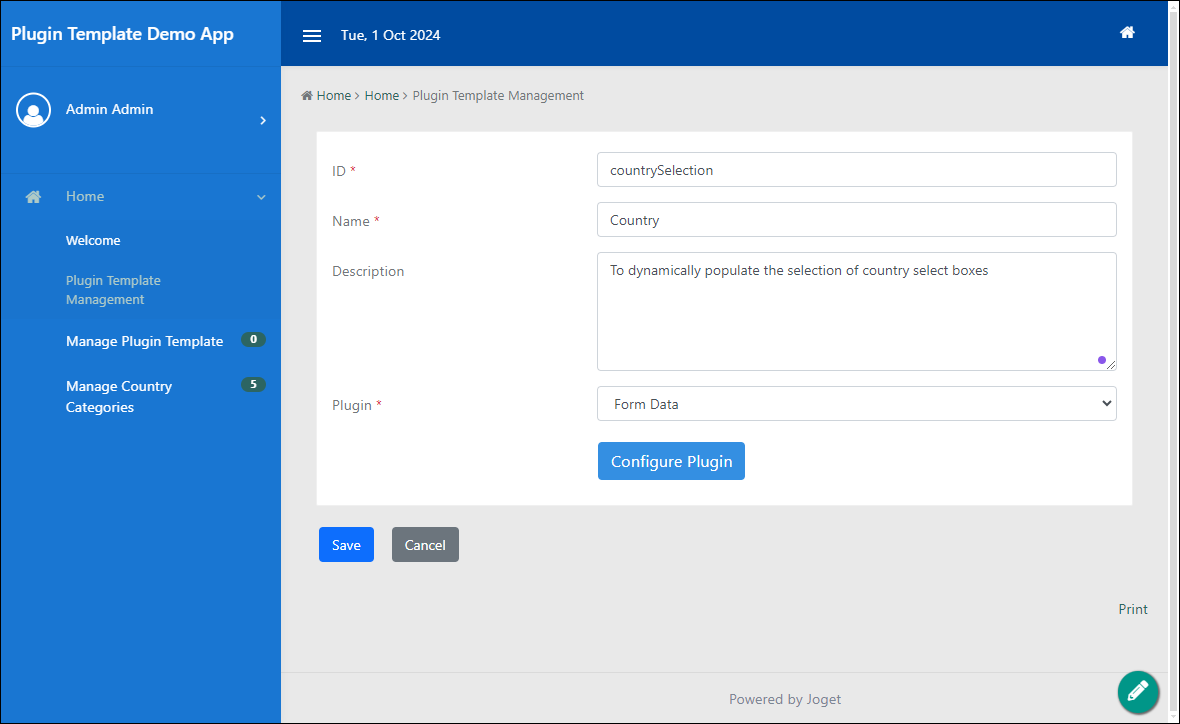
Task: Click Plugin Template Demo App title
Action: click(x=123, y=34)
